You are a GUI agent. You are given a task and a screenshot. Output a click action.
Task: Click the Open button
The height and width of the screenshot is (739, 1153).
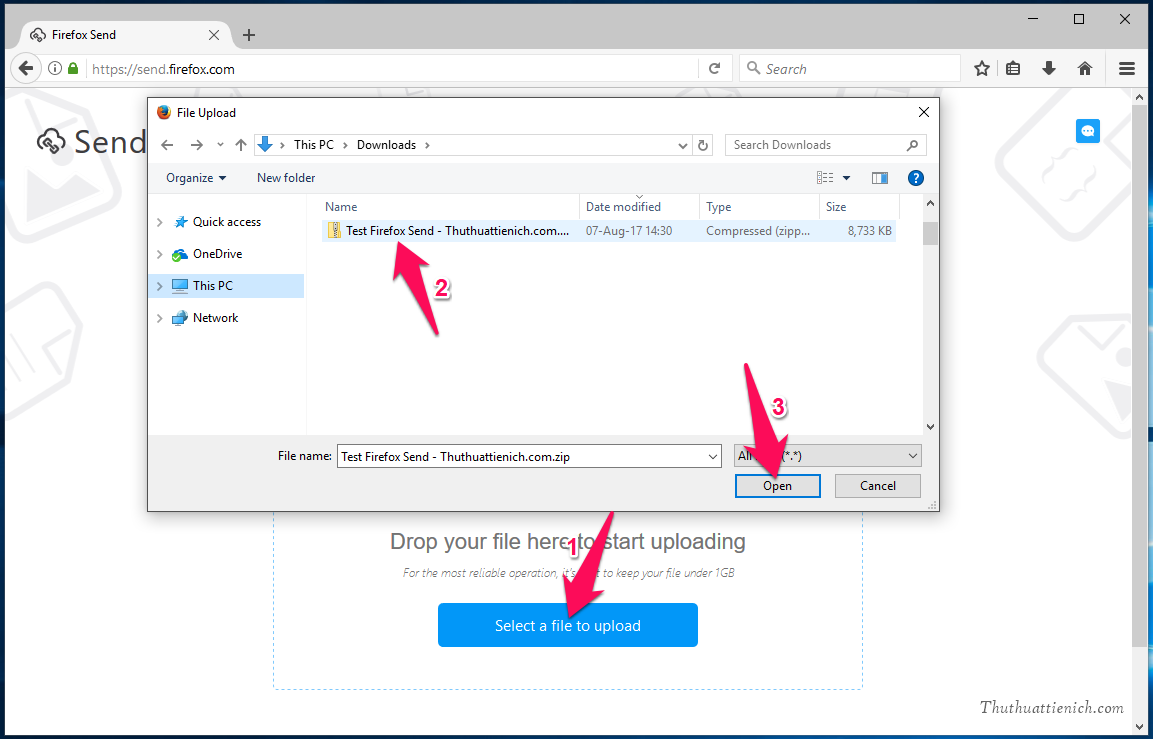pos(777,486)
